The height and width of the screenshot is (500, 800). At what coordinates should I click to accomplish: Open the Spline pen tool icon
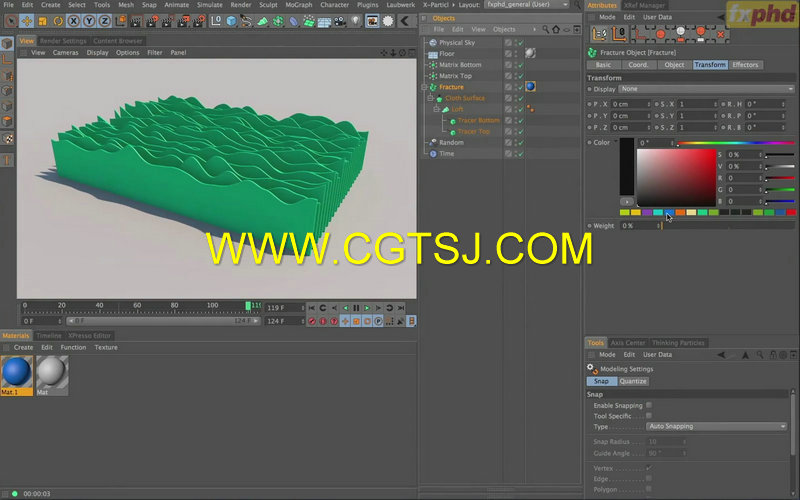[246, 21]
